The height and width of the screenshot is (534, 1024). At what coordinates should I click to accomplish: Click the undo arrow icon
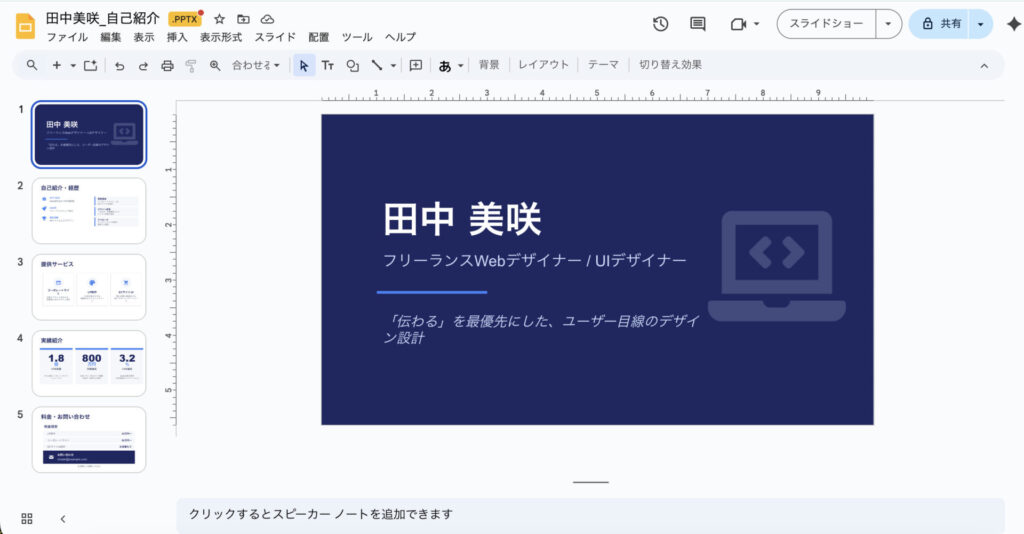coord(120,65)
